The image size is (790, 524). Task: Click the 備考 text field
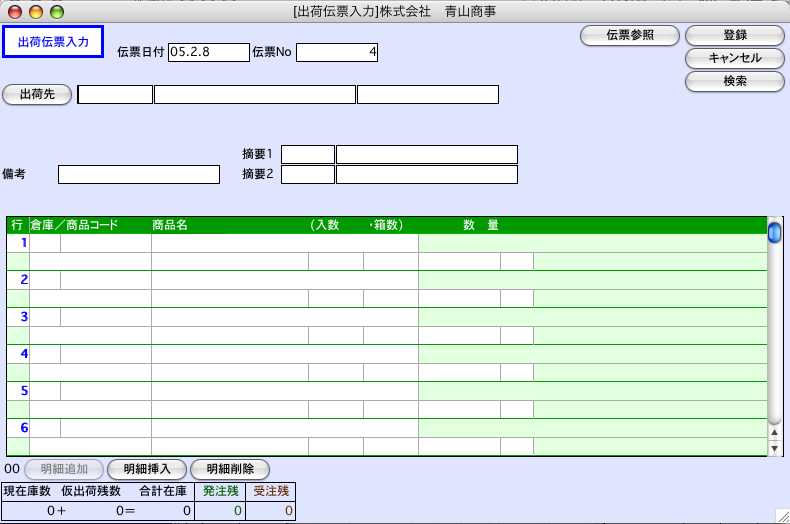pyautogui.click(x=138, y=175)
